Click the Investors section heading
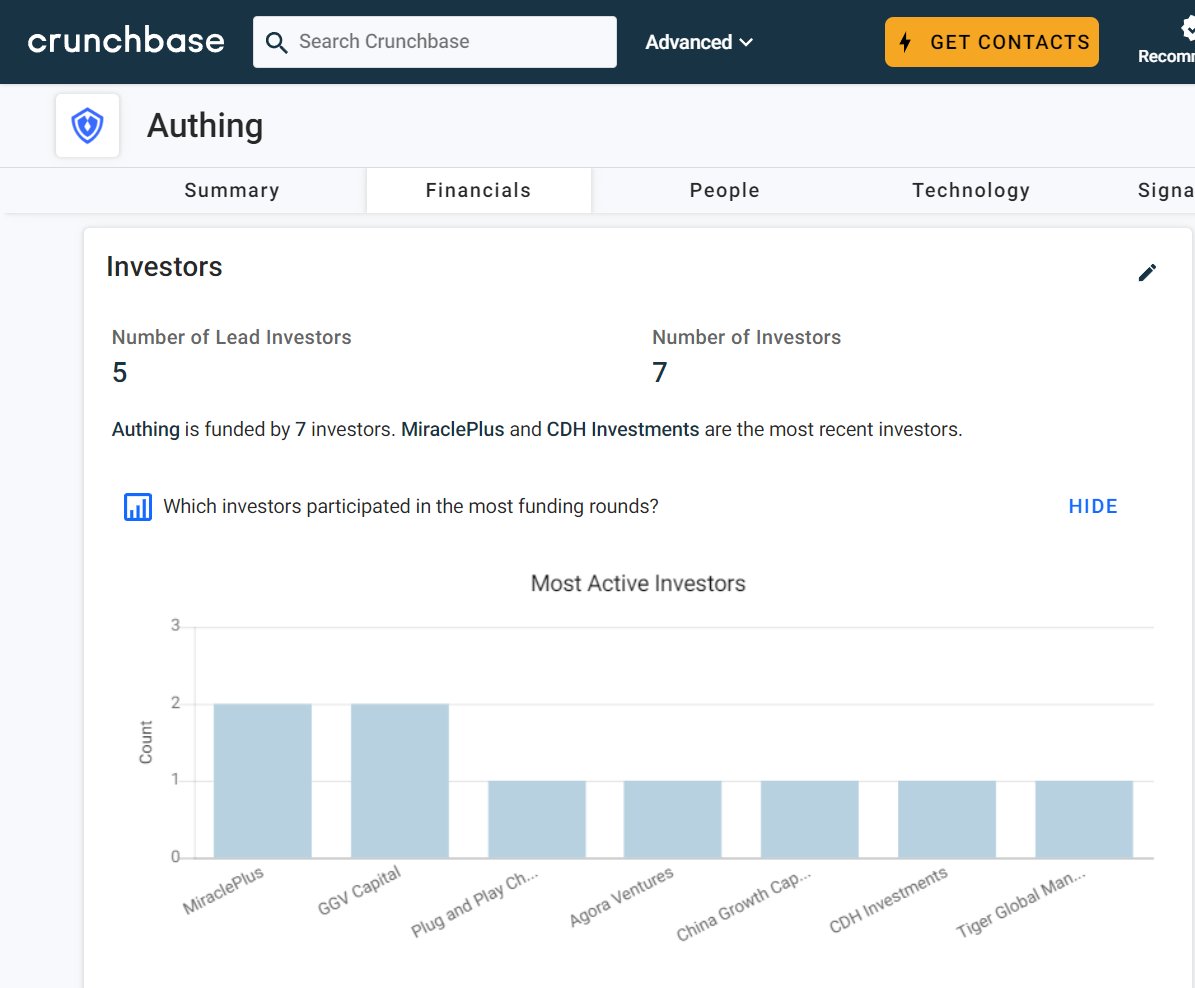The height and width of the screenshot is (988, 1195). click(164, 267)
